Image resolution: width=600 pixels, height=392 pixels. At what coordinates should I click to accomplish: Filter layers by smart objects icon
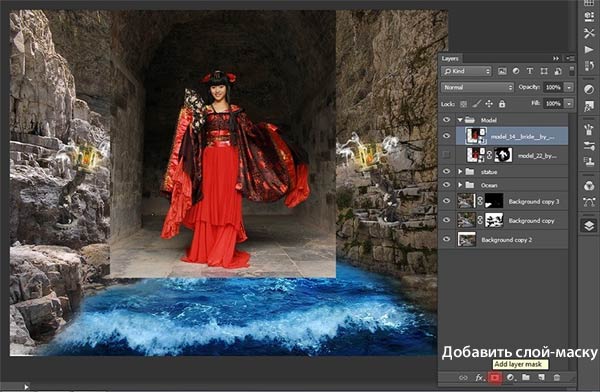click(558, 71)
